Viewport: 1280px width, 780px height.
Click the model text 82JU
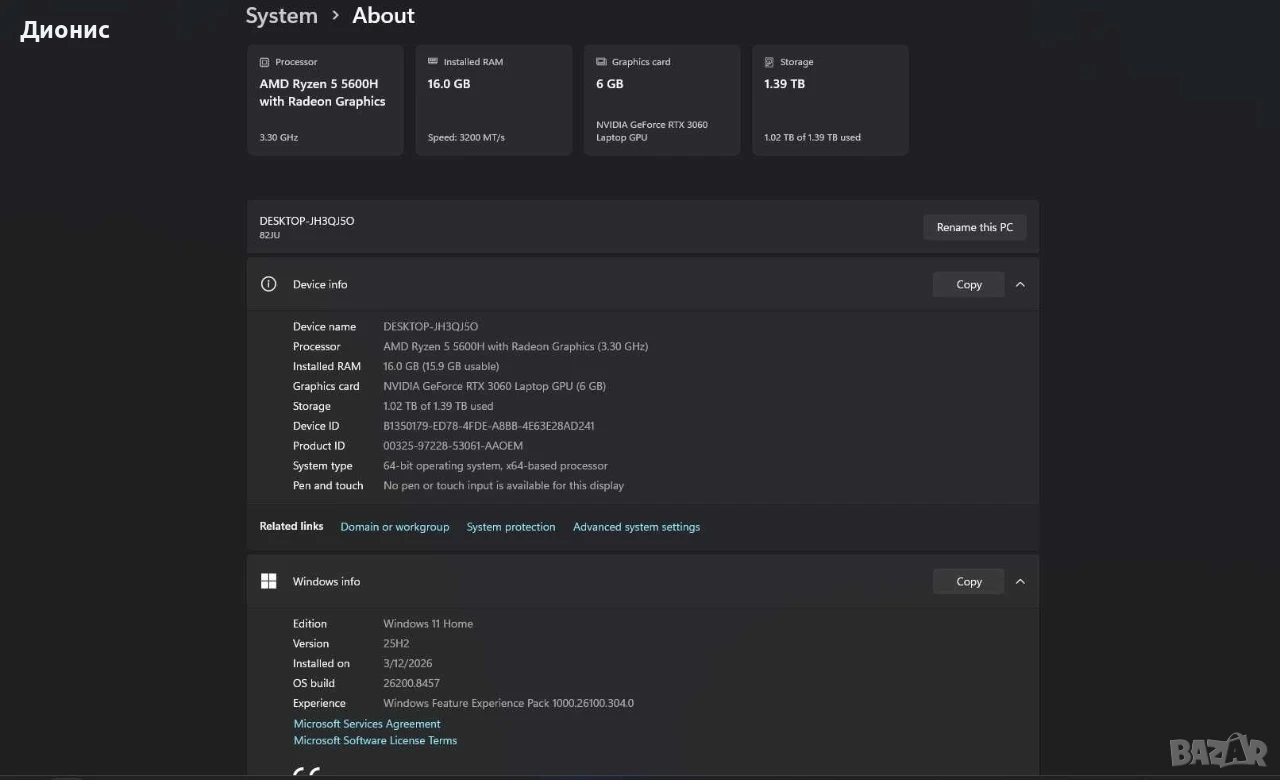tap(270, 235)
